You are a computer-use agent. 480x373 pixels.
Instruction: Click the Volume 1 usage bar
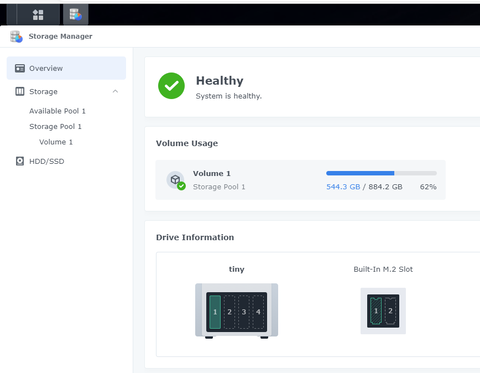tap(381, 173)
